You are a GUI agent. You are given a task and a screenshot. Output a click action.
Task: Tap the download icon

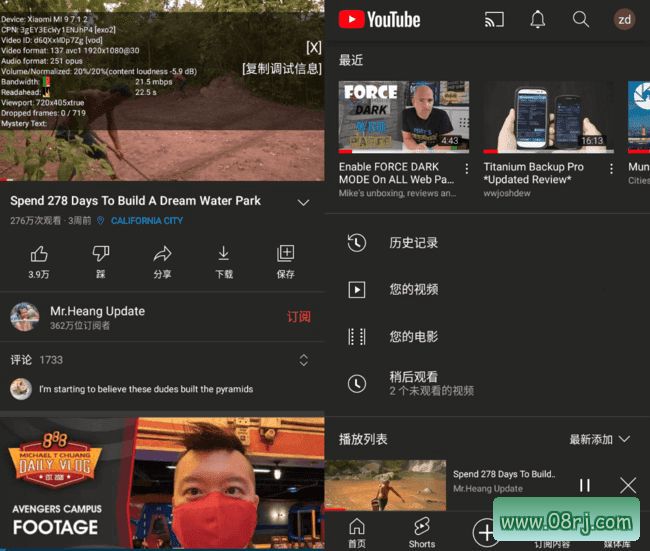point(223,254)
